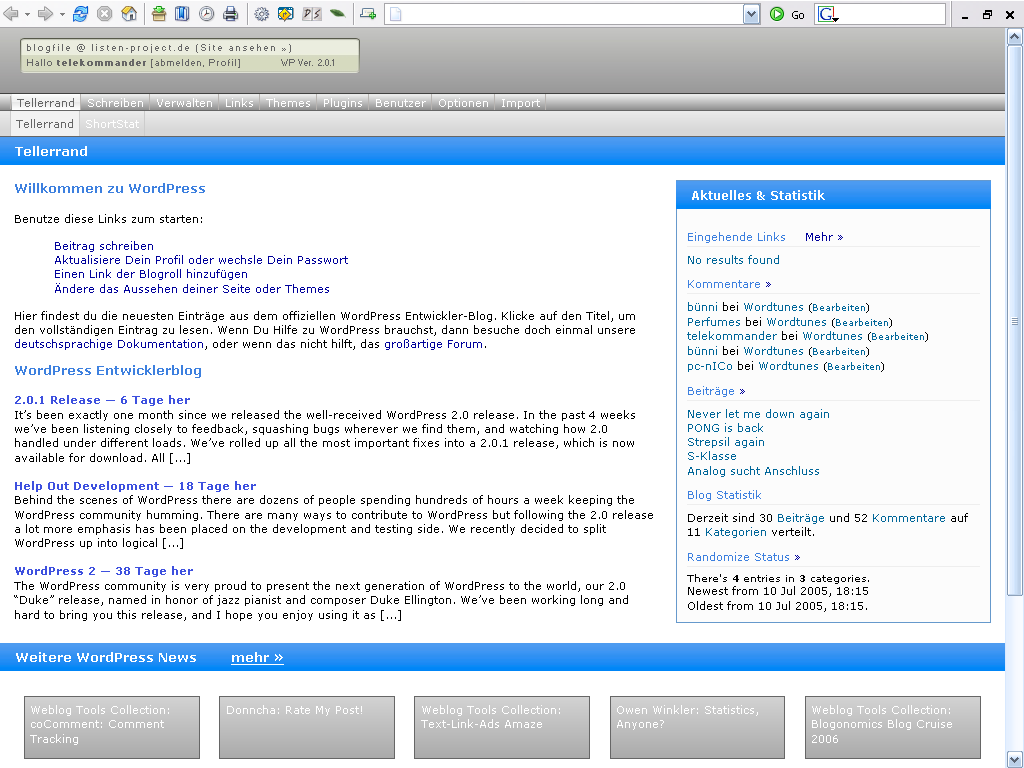Switch to the ShortStat submenu tab
Image resolution: width=1024 pixels, height=768 pixels.
pos(112,123)
